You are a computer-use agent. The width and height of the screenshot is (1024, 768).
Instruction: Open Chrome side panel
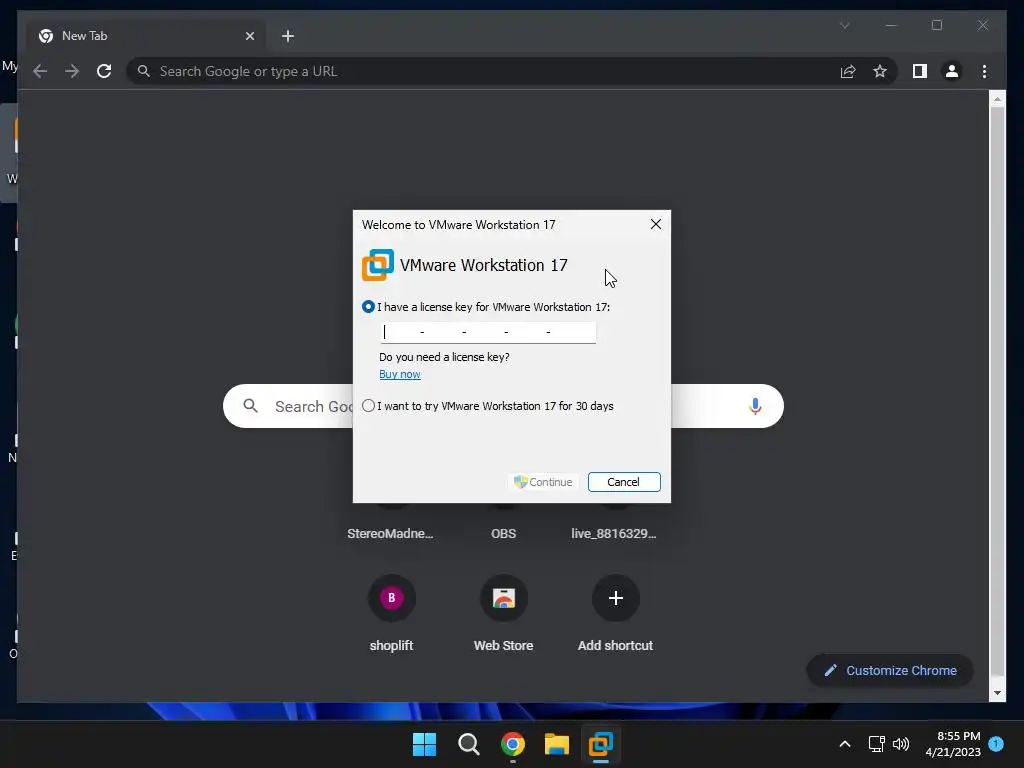tap(920, 71)
